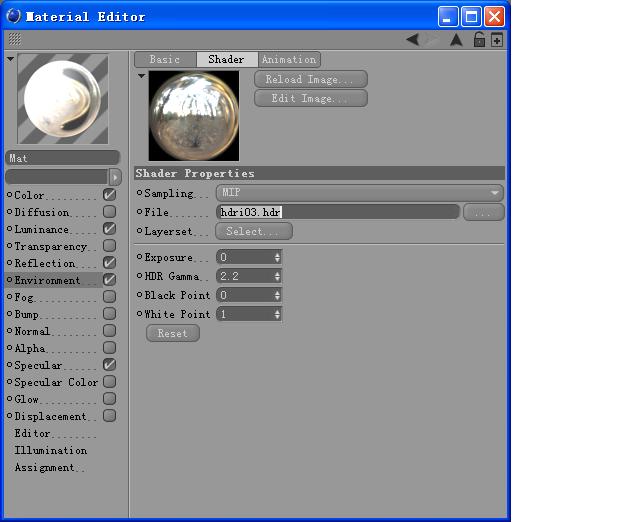Click the file browse ellipsis button
This screenshot has width=640, height=522.
click(x=484, y=212)
